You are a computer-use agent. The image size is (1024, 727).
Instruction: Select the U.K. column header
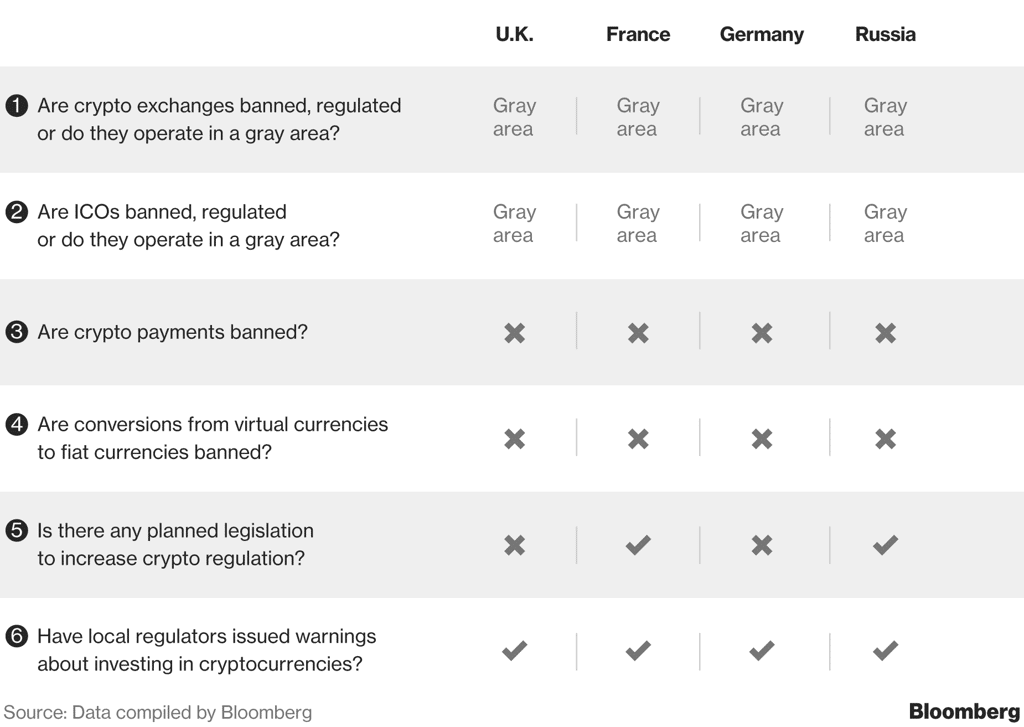coord(515,34)
